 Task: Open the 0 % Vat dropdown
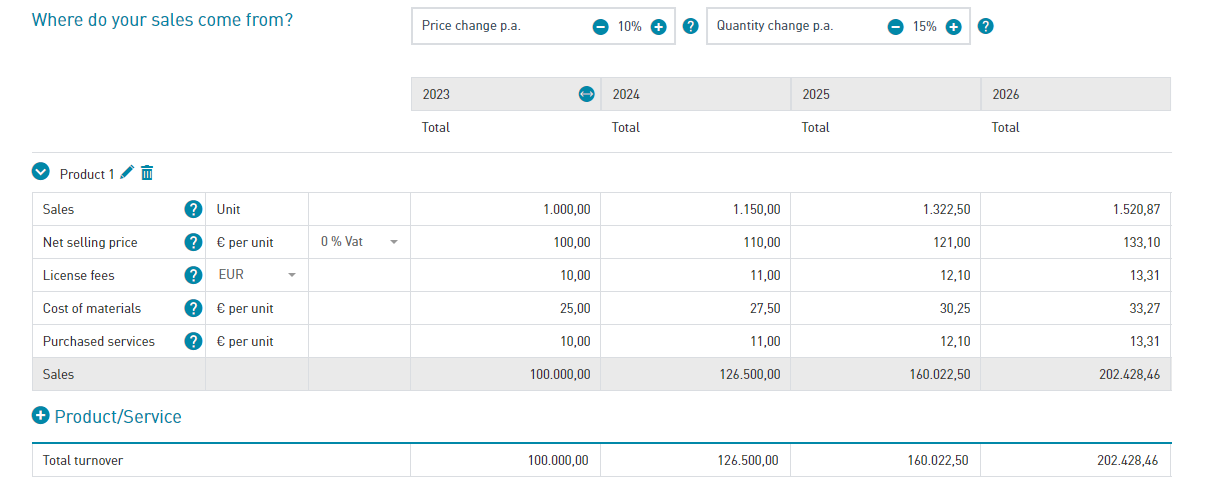[x=359, y=242]
